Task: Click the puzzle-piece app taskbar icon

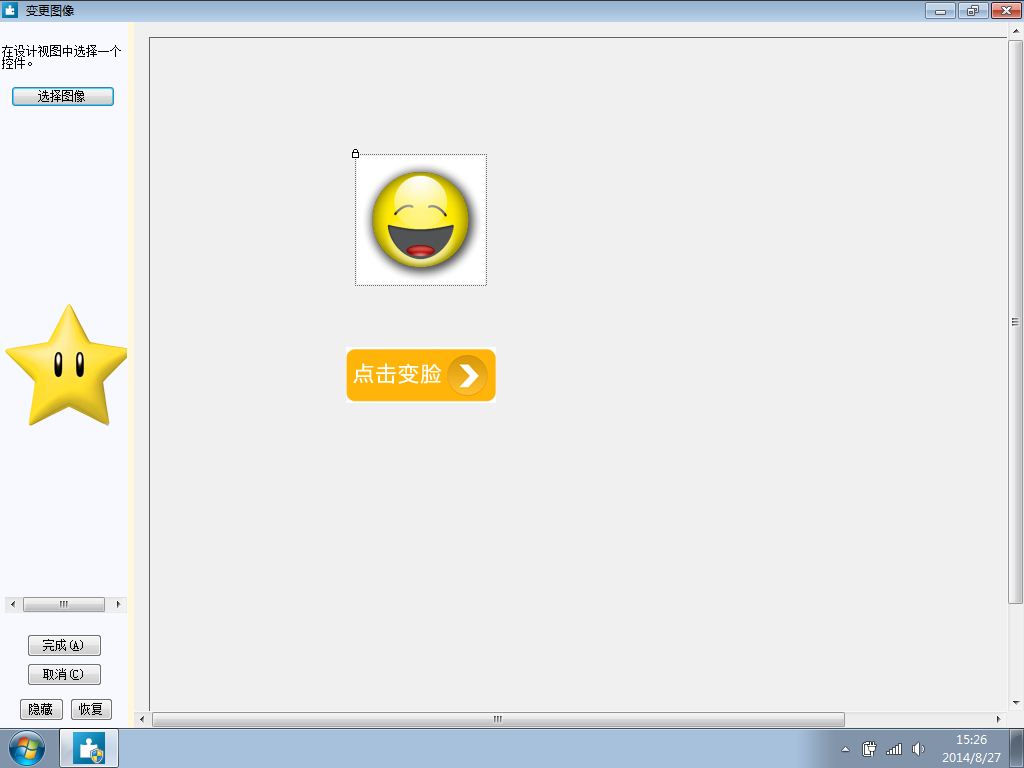Action: [89, 748]
